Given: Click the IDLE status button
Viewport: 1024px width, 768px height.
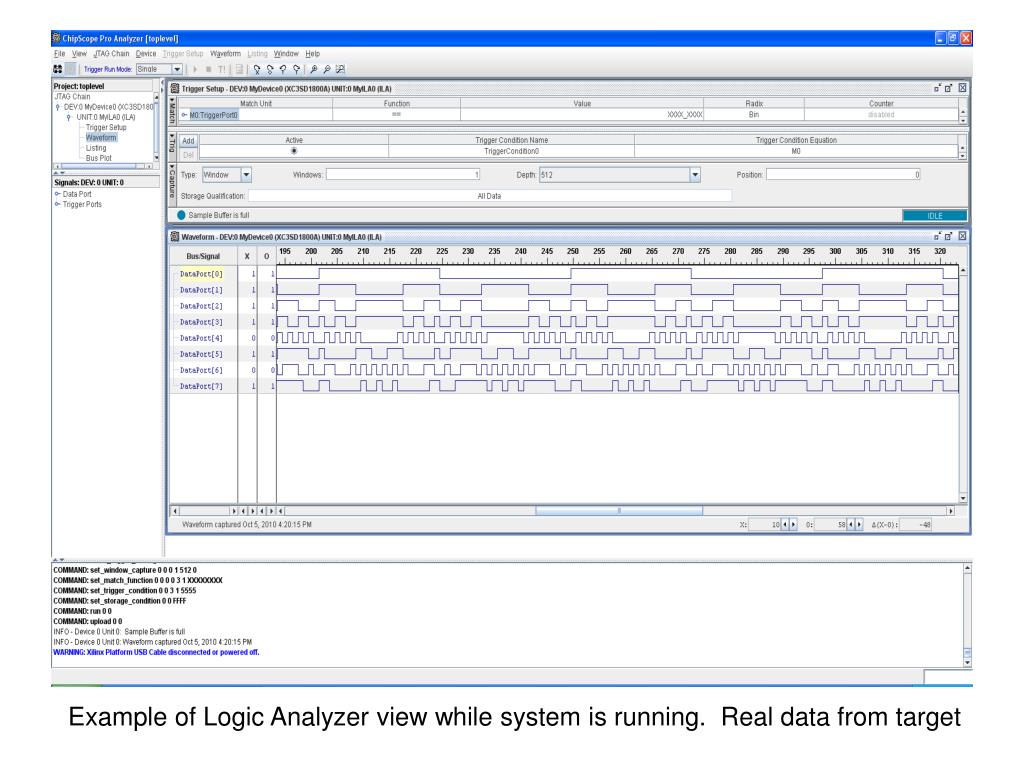Looking at the screenshot, I should [x=935, y=216].
